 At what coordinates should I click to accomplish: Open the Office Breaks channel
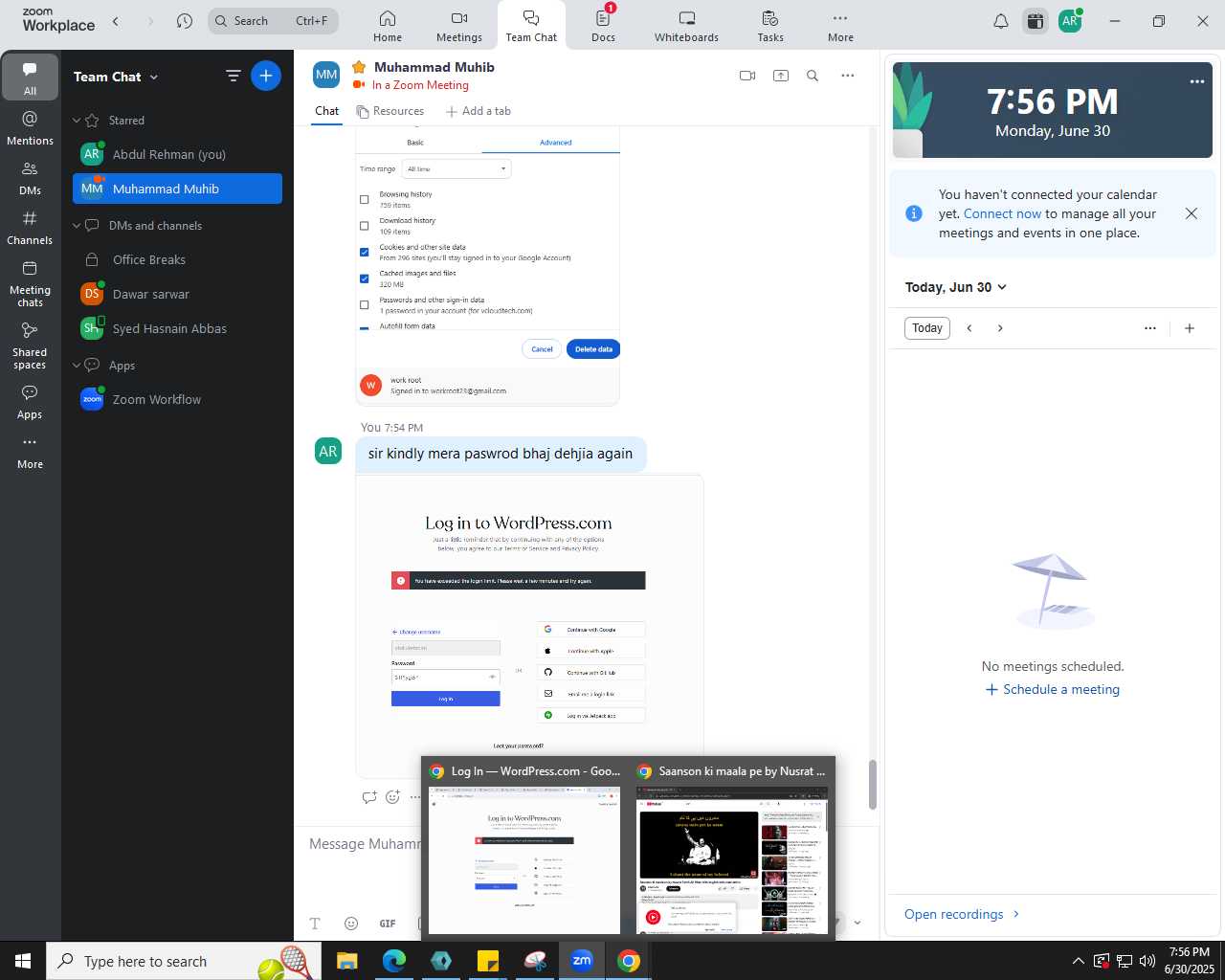(177, 259)
